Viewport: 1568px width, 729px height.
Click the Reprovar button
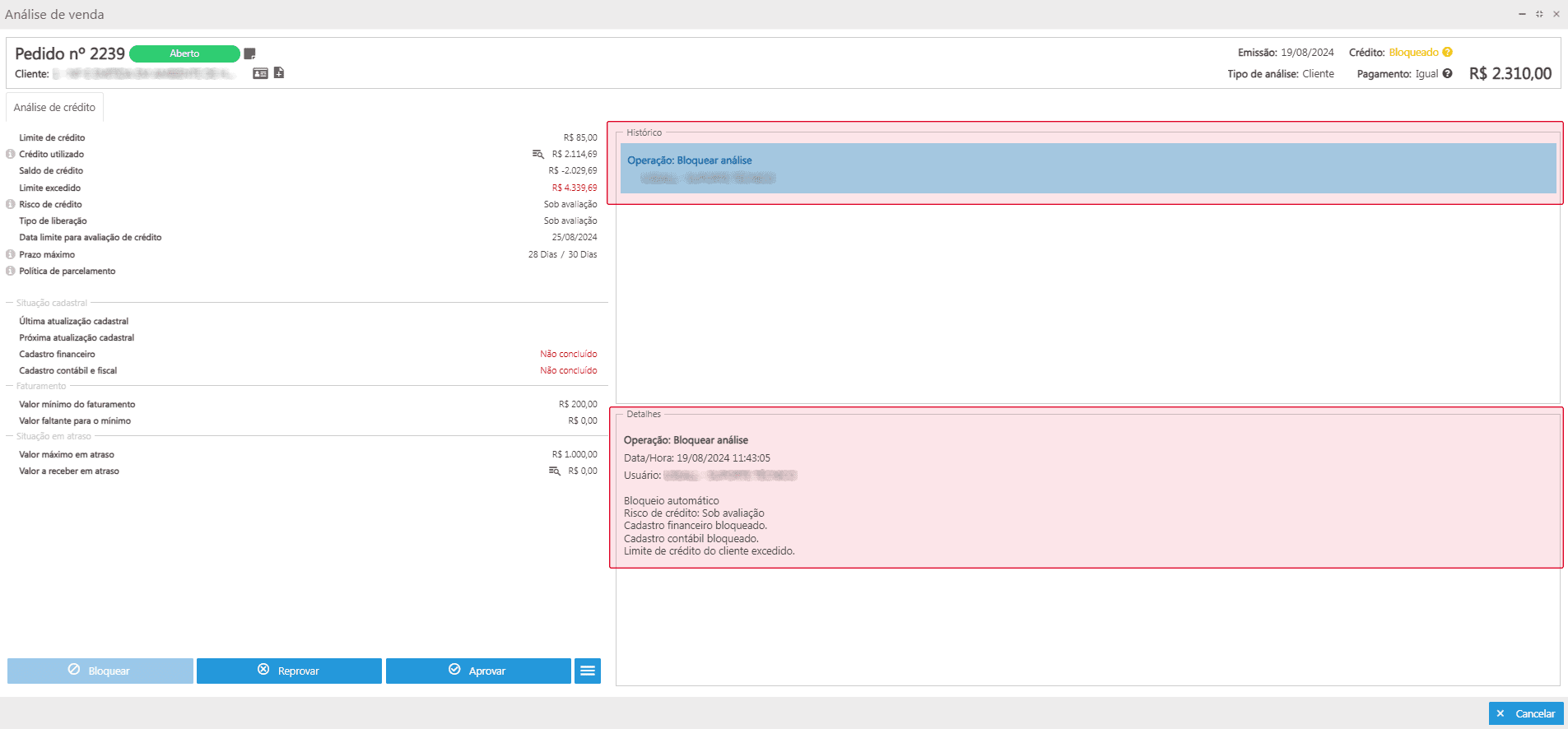(x=289, y=671)
